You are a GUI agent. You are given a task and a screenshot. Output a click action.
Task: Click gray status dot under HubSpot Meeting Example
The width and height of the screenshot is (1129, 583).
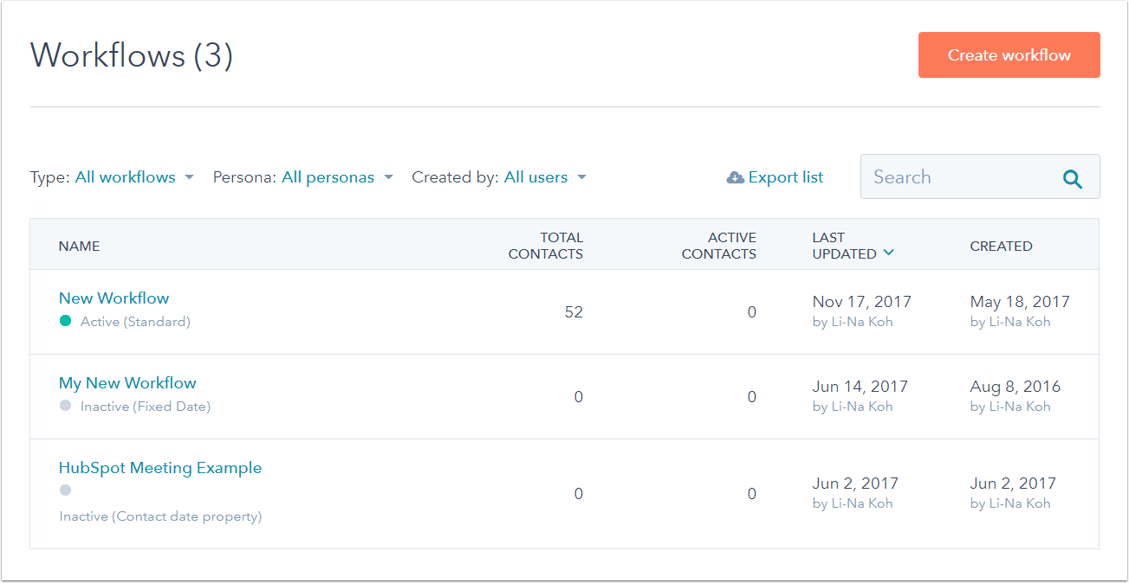pos(66,490)
